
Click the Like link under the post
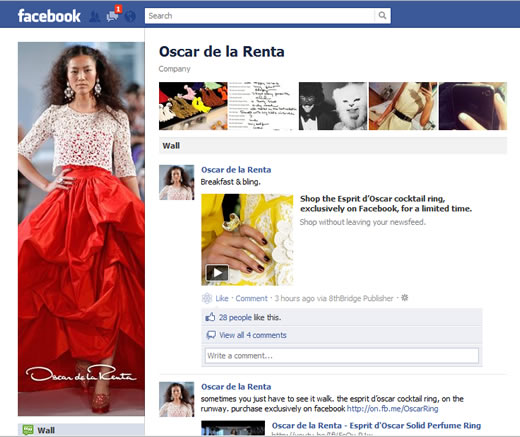click(222, 298)
